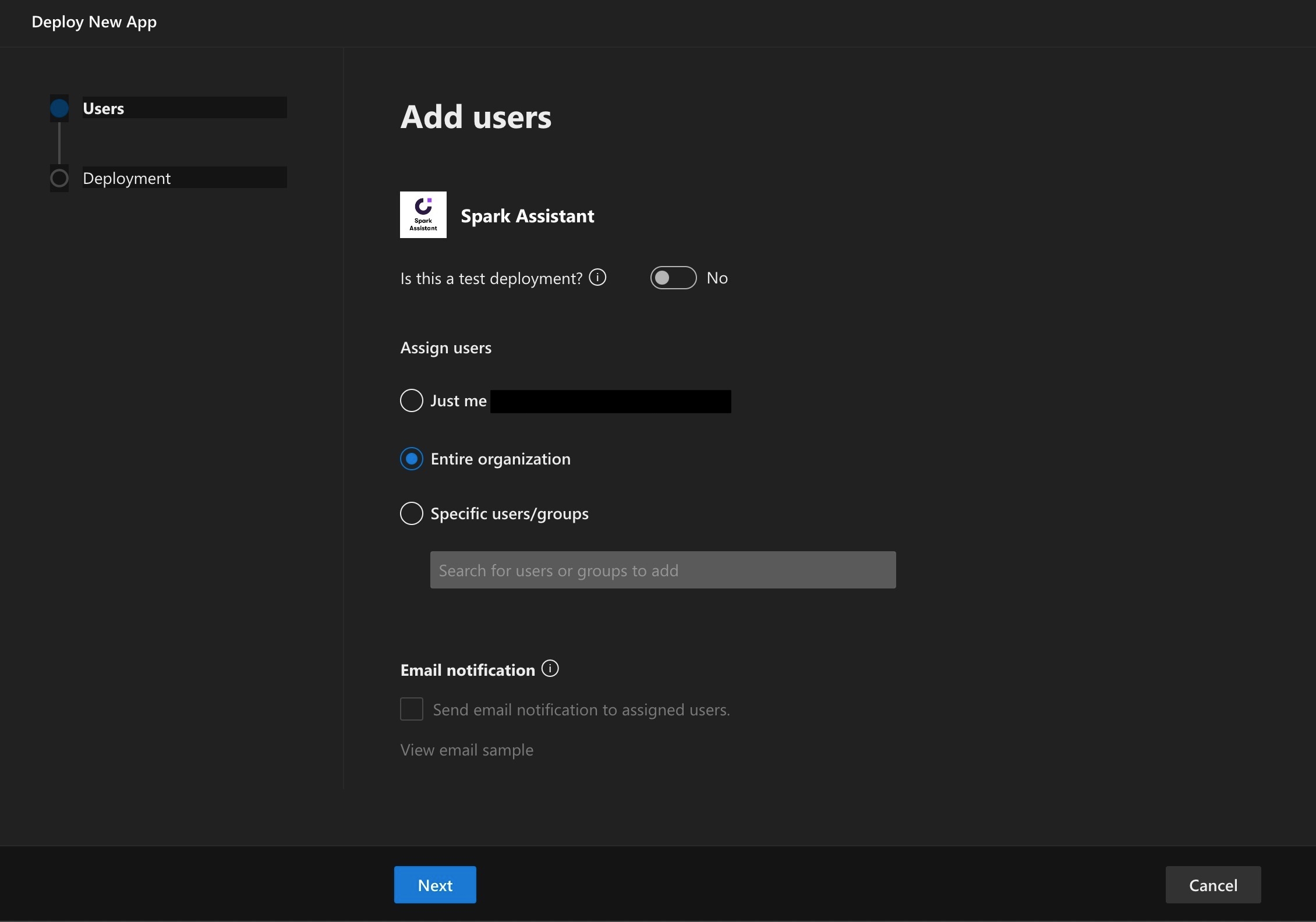Screen dimensions: 1316x922
Task: Go to the Users step label
Action: click(x=104, y=108)
